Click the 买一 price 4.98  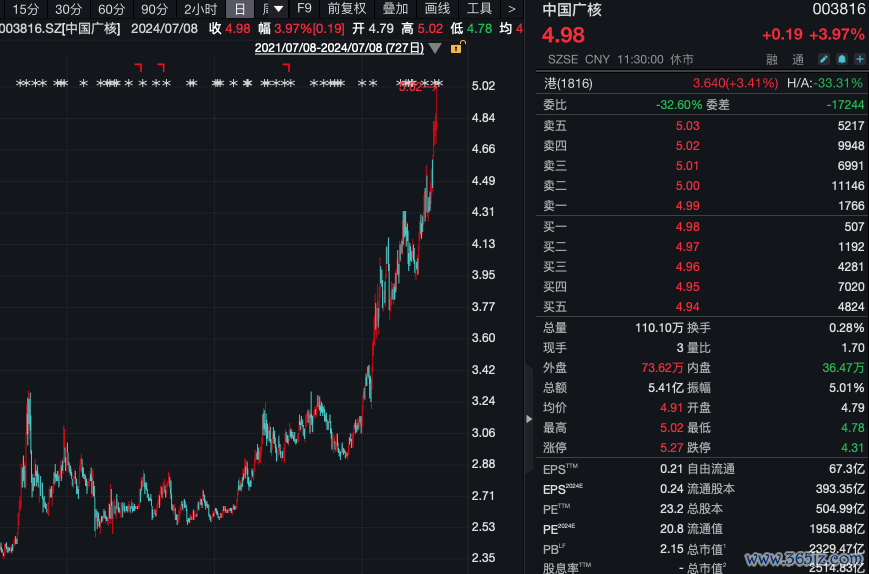(x=687, y=227)
